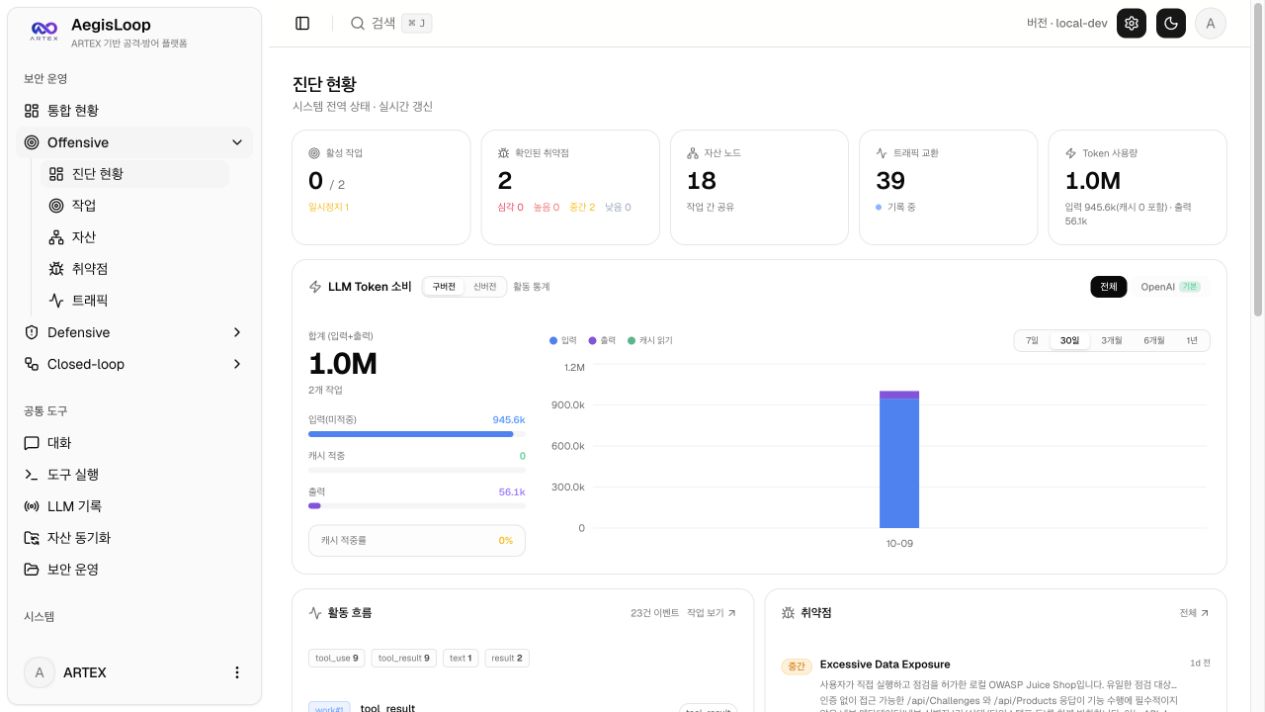The width and height of the screenshot is (1265, 712).
Task: Open 작업 target icon in sidebar
Action: pos(56,205)
